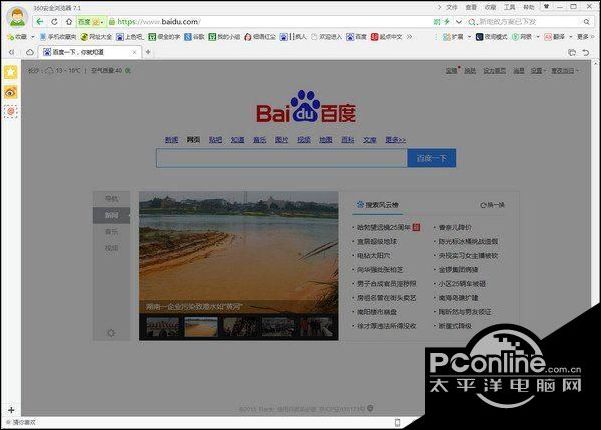Screen dimensions: 601x430
Task: Click the 翻译 translate toolbar icon
Action: [555, 37]
